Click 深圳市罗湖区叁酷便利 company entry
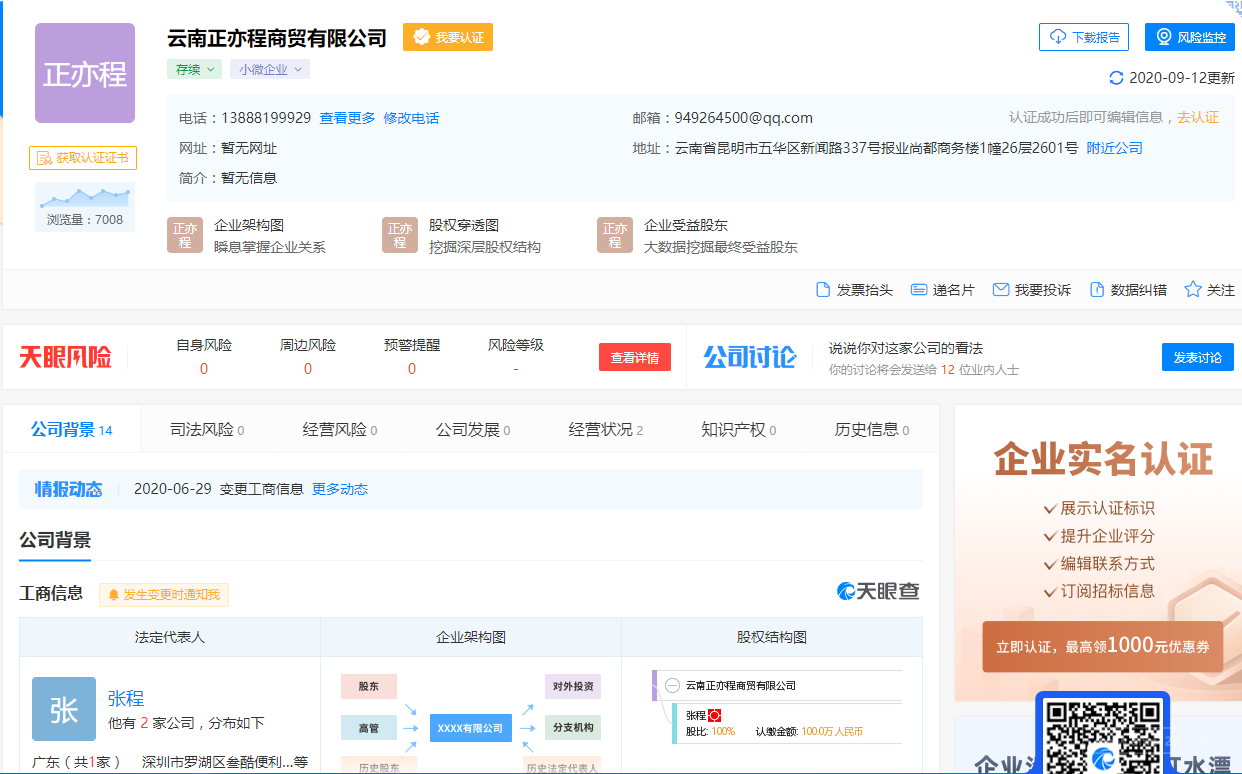 tap(225, 762)
